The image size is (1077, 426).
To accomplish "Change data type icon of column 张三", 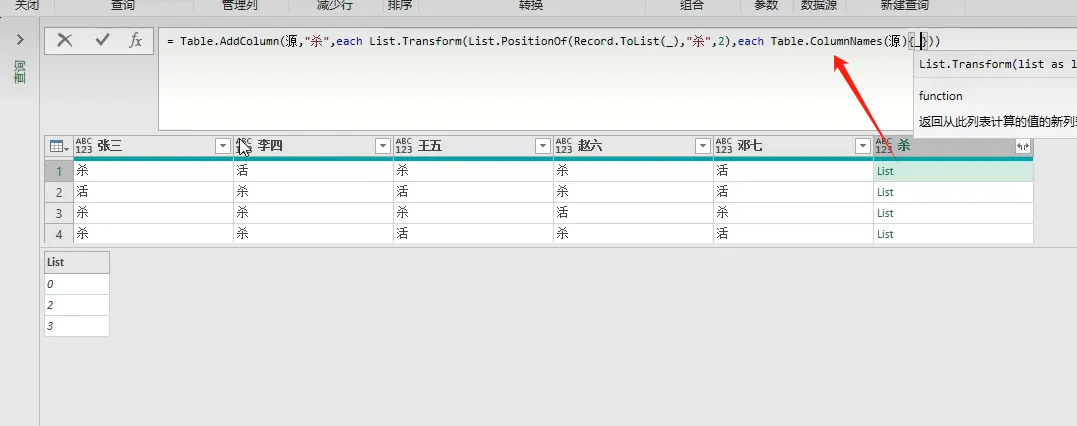I will click(x=84, y=146).
